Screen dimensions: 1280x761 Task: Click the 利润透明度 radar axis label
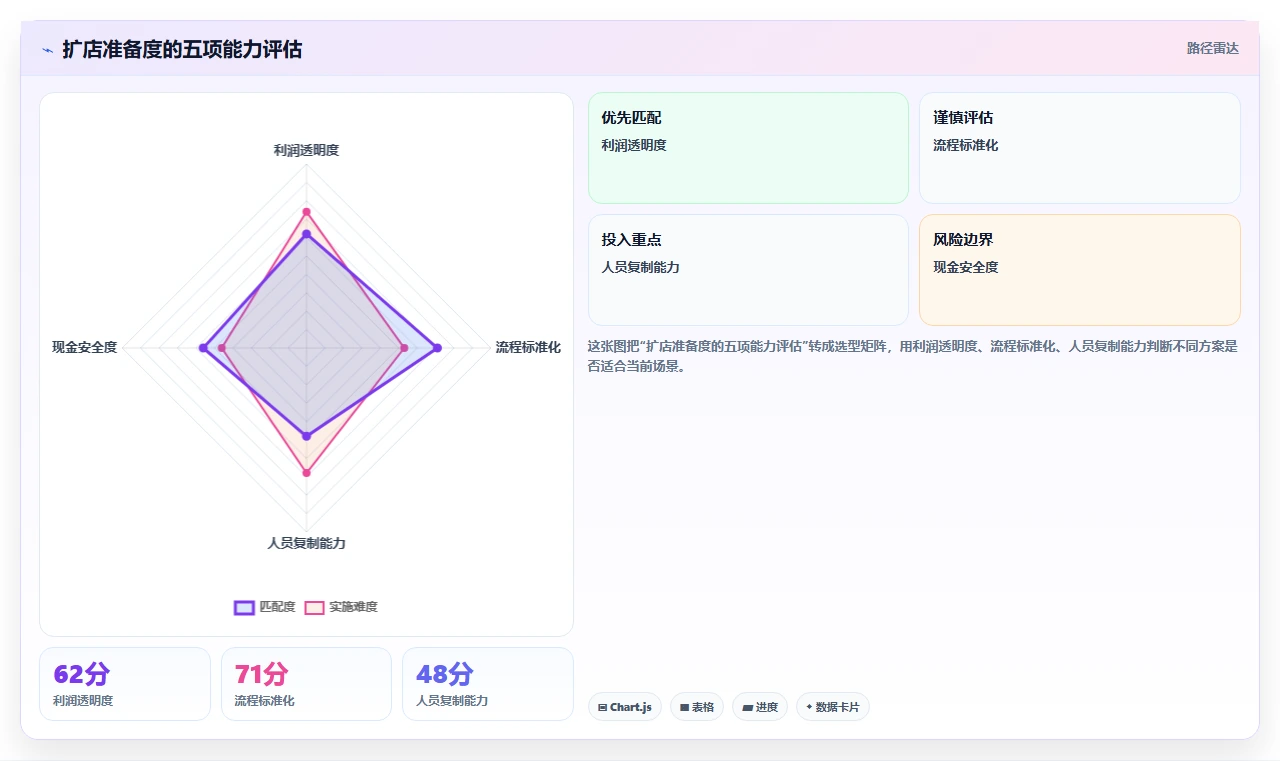point(307,150)
